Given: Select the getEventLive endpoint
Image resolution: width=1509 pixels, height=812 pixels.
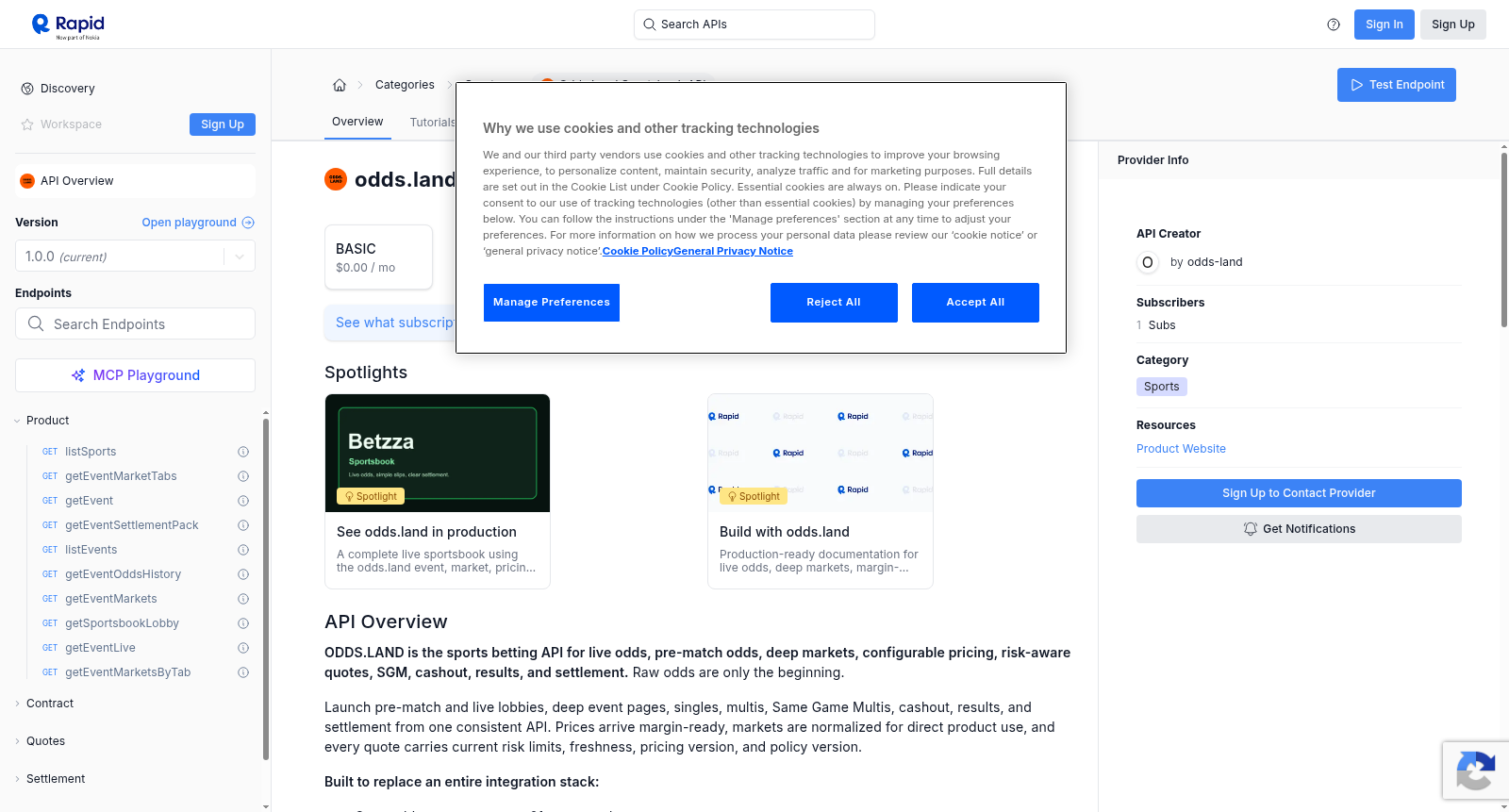Looking at the screenshot, I should click(100, 648).
